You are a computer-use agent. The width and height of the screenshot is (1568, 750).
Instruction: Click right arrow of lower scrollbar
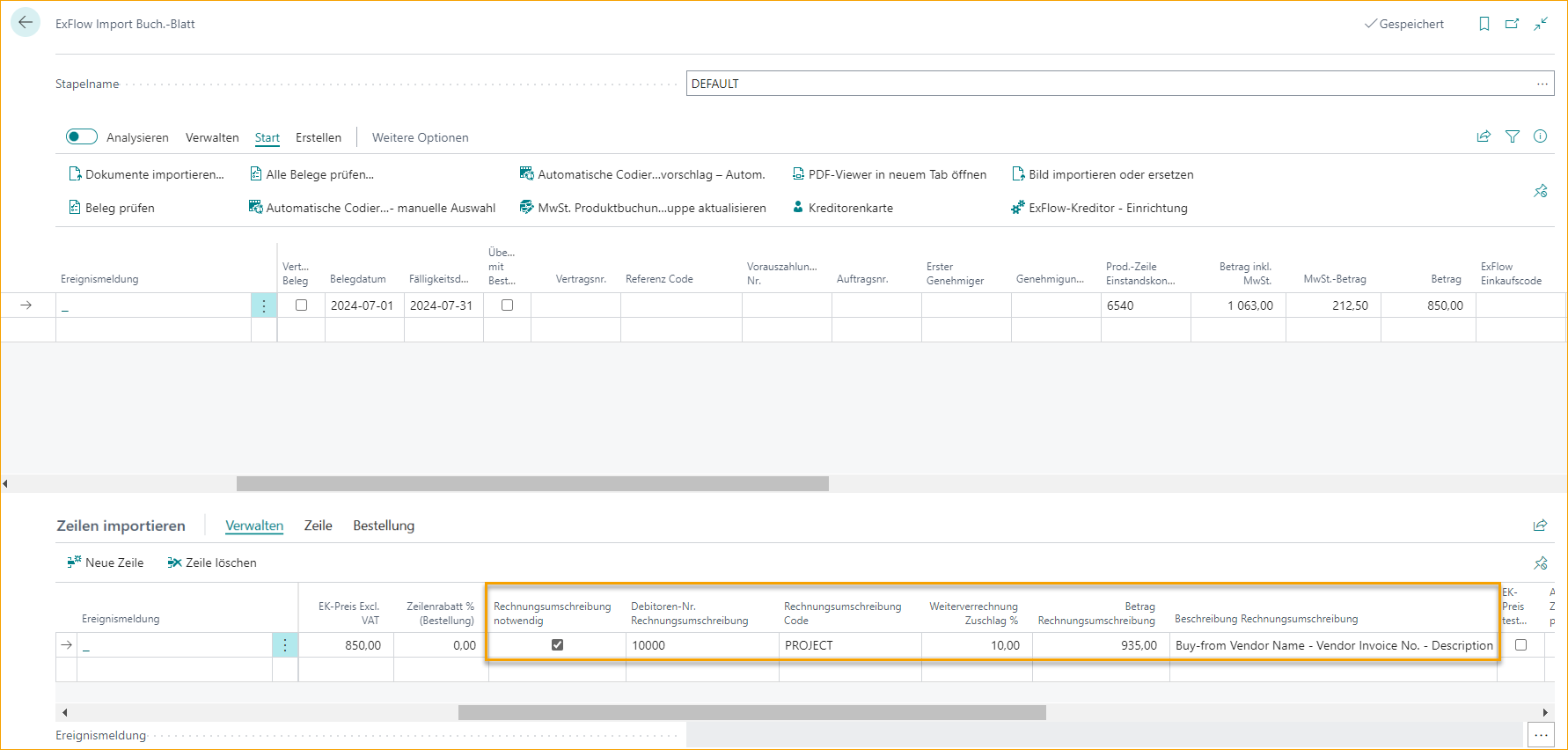1545,712
